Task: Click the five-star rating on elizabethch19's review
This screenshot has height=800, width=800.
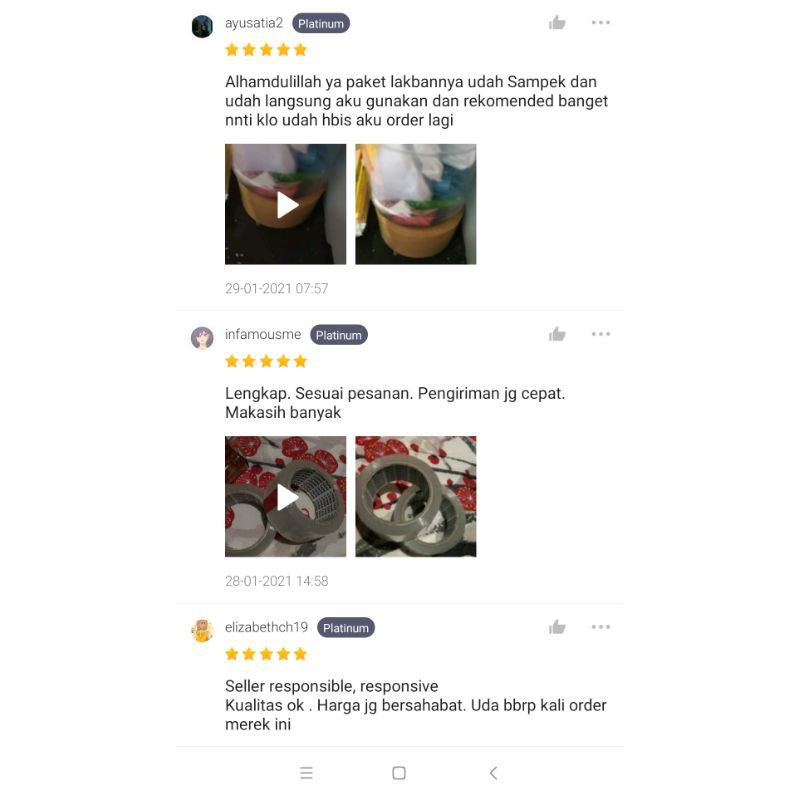Action: point(266,654)
